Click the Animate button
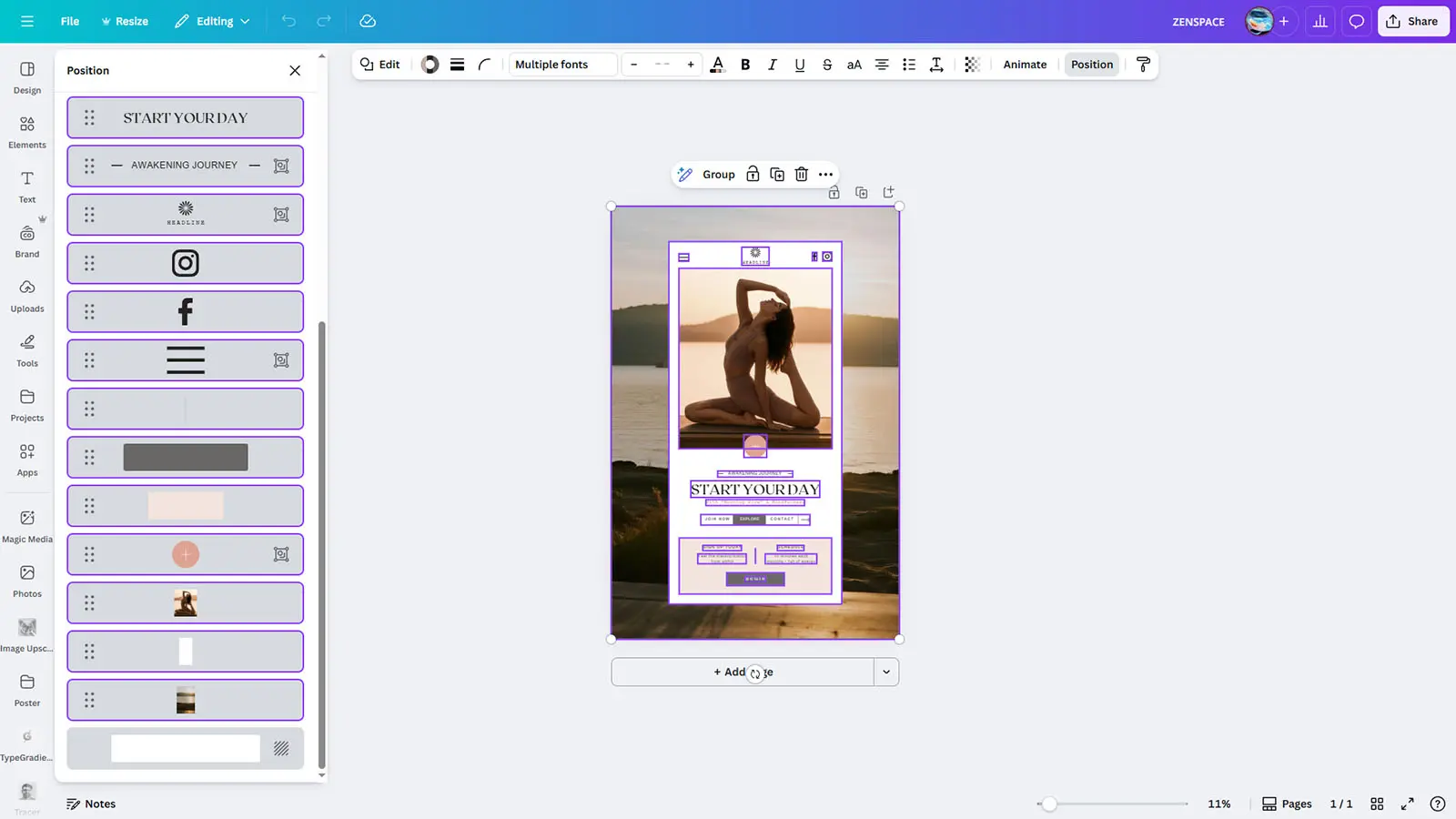 coord(1025,65)
